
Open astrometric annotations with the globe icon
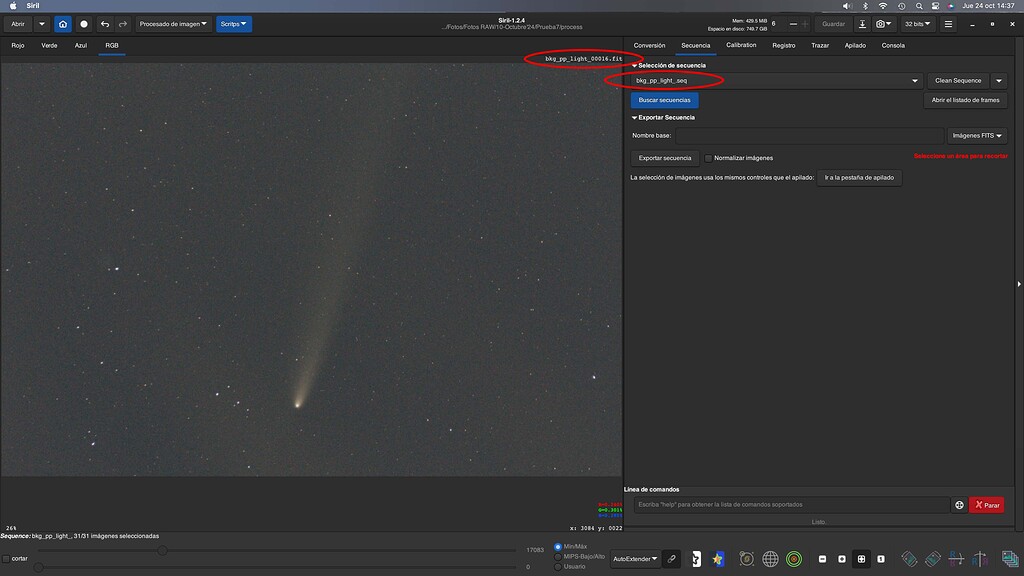(772, 559)
